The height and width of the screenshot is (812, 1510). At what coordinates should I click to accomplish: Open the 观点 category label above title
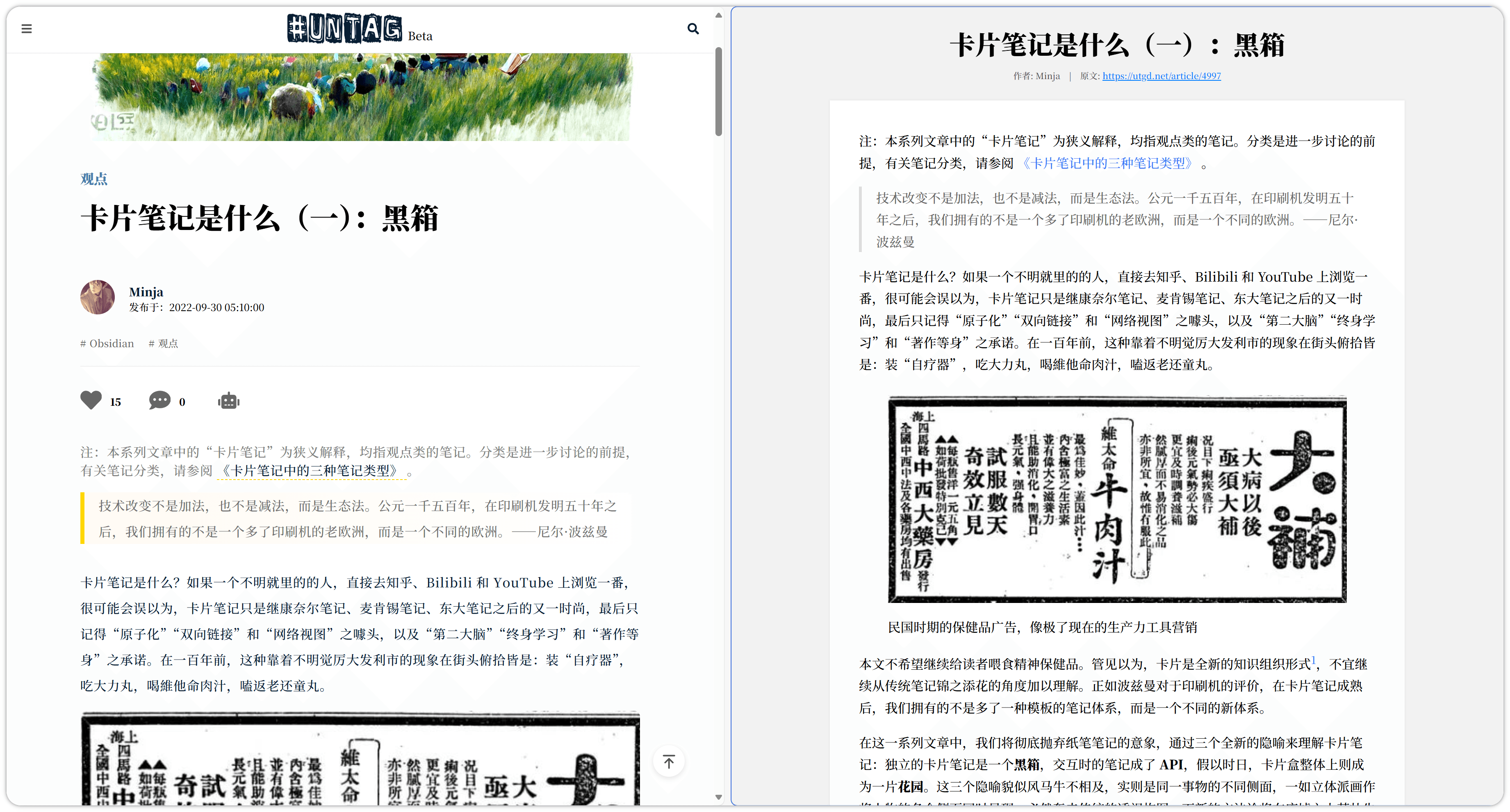(94, 179)
